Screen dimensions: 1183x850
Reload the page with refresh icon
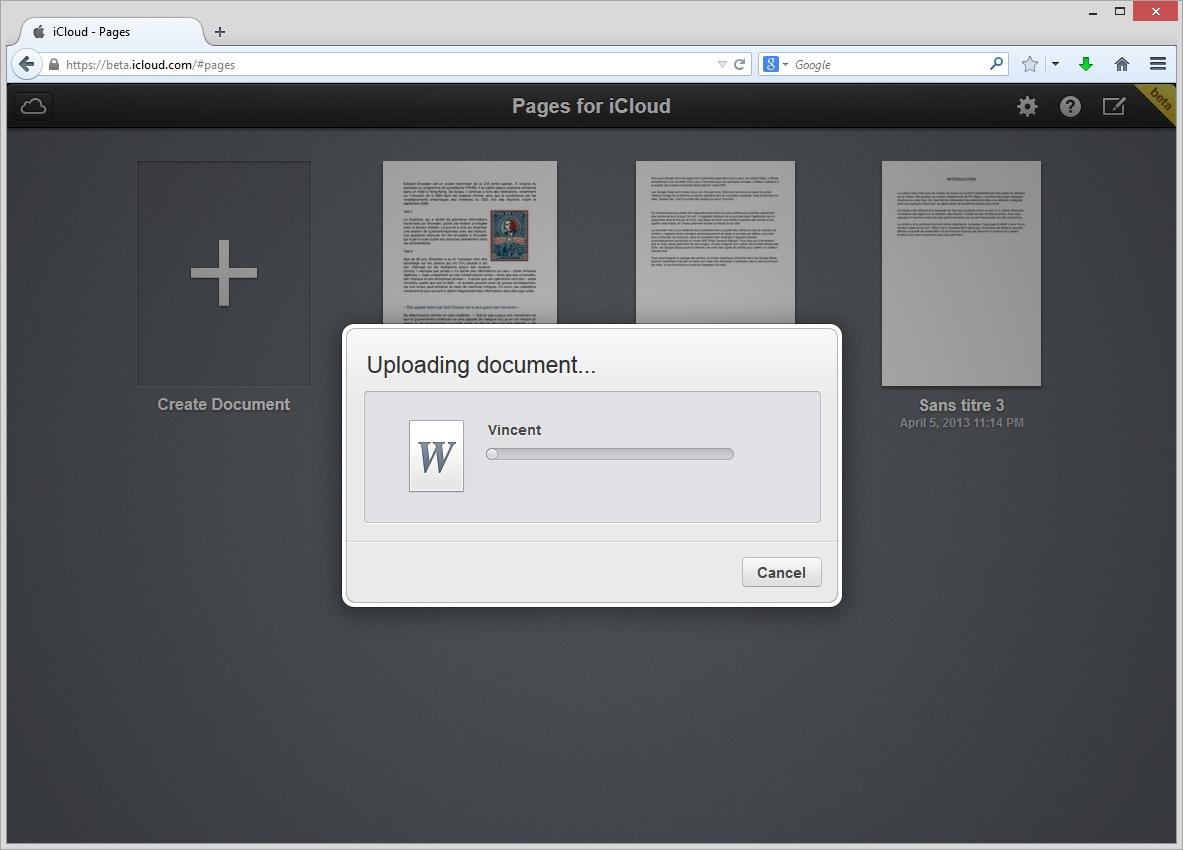(740, 64)
